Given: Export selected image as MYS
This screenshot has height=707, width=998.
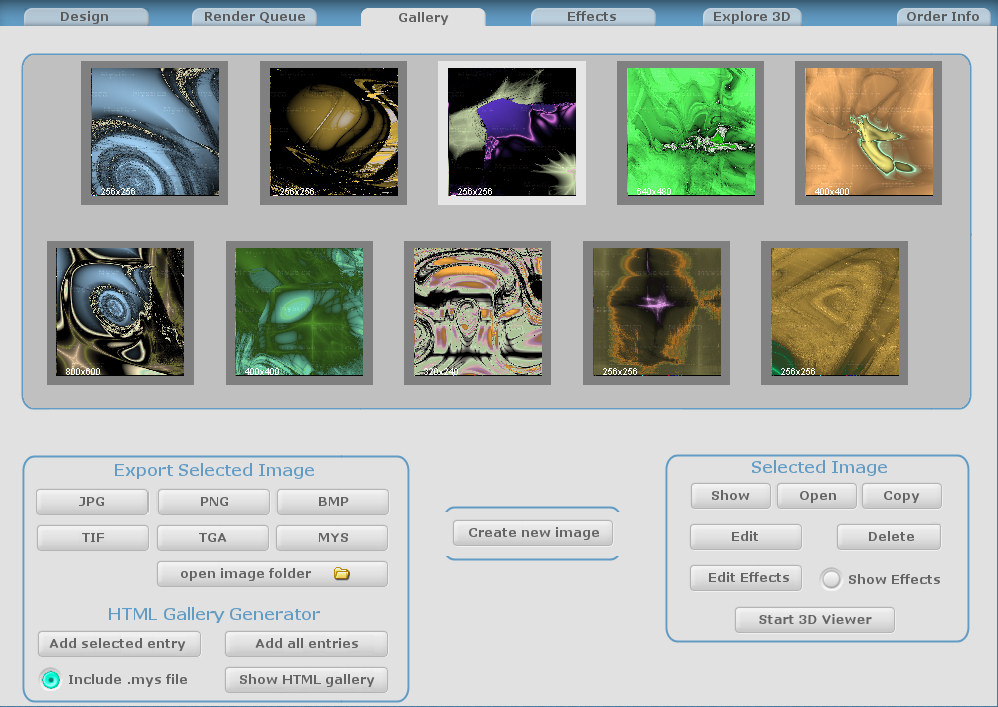Looking at the screenshot, I should click(x=332, y=538).
